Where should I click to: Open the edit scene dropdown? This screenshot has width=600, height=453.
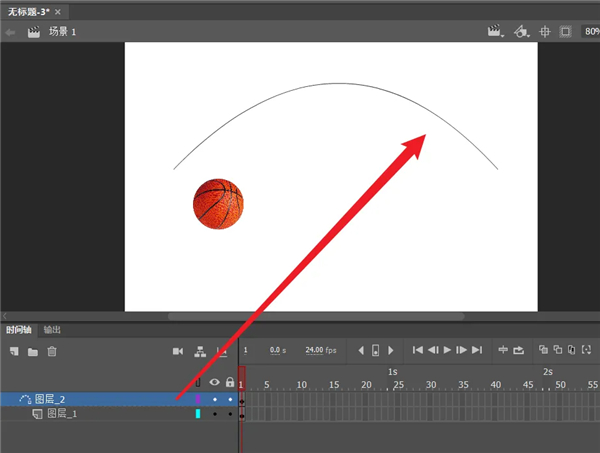(x=494, y=32)
